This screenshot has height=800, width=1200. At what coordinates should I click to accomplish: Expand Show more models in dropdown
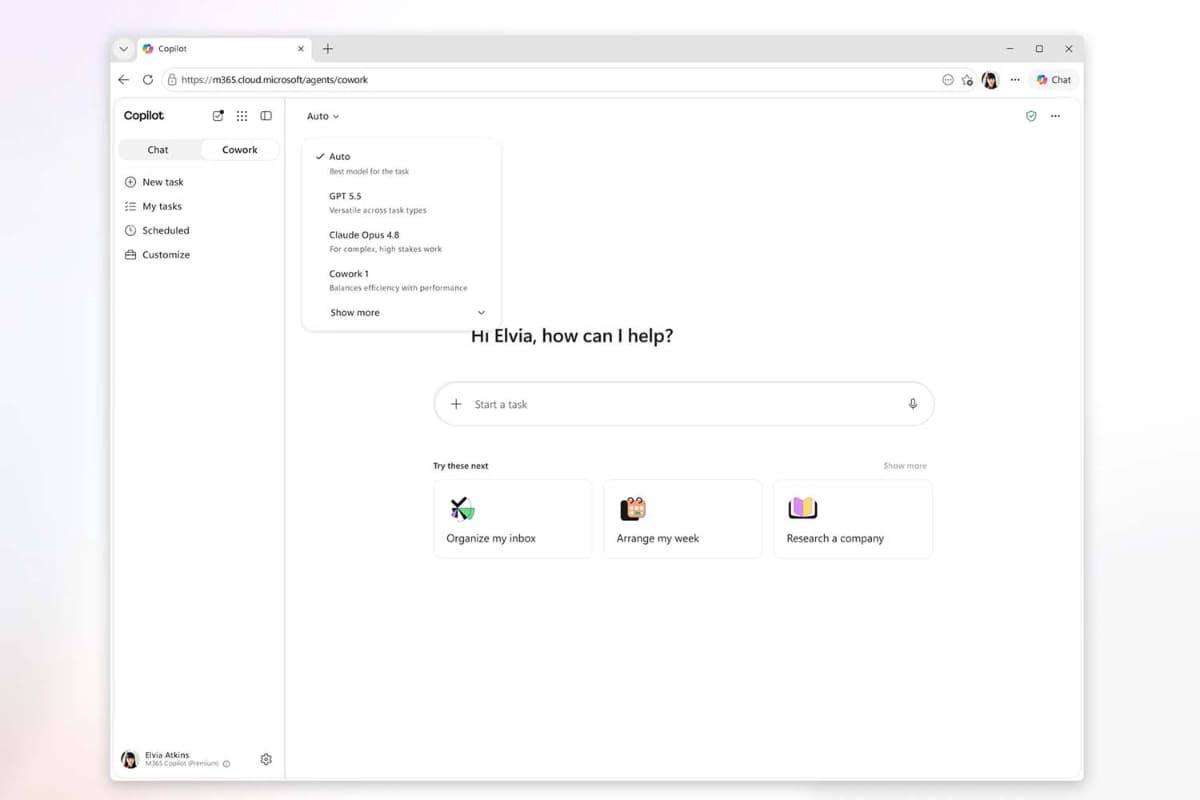coord(407,313)
